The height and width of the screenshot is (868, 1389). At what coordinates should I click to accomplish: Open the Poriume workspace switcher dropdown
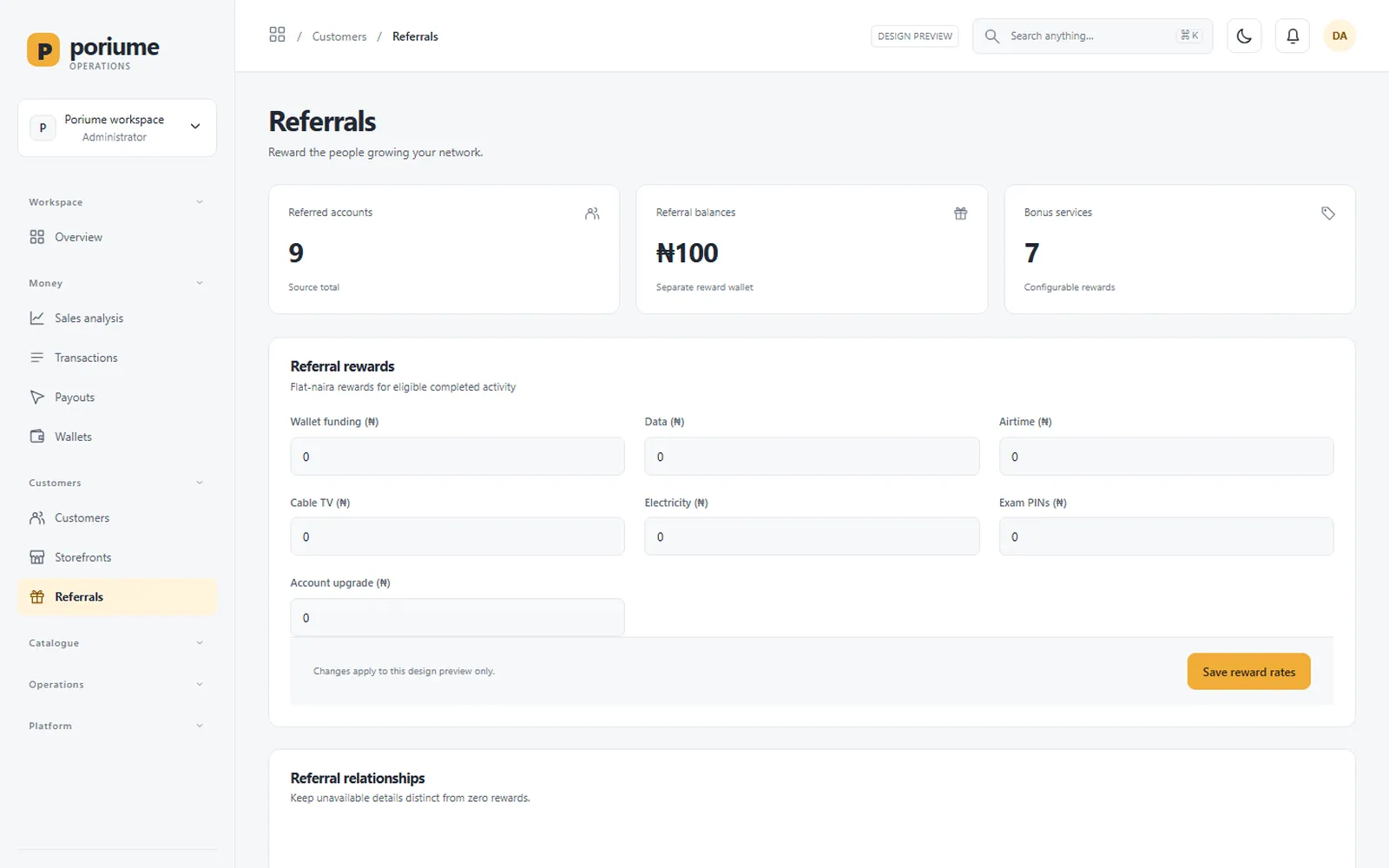[x=117, y=128]
